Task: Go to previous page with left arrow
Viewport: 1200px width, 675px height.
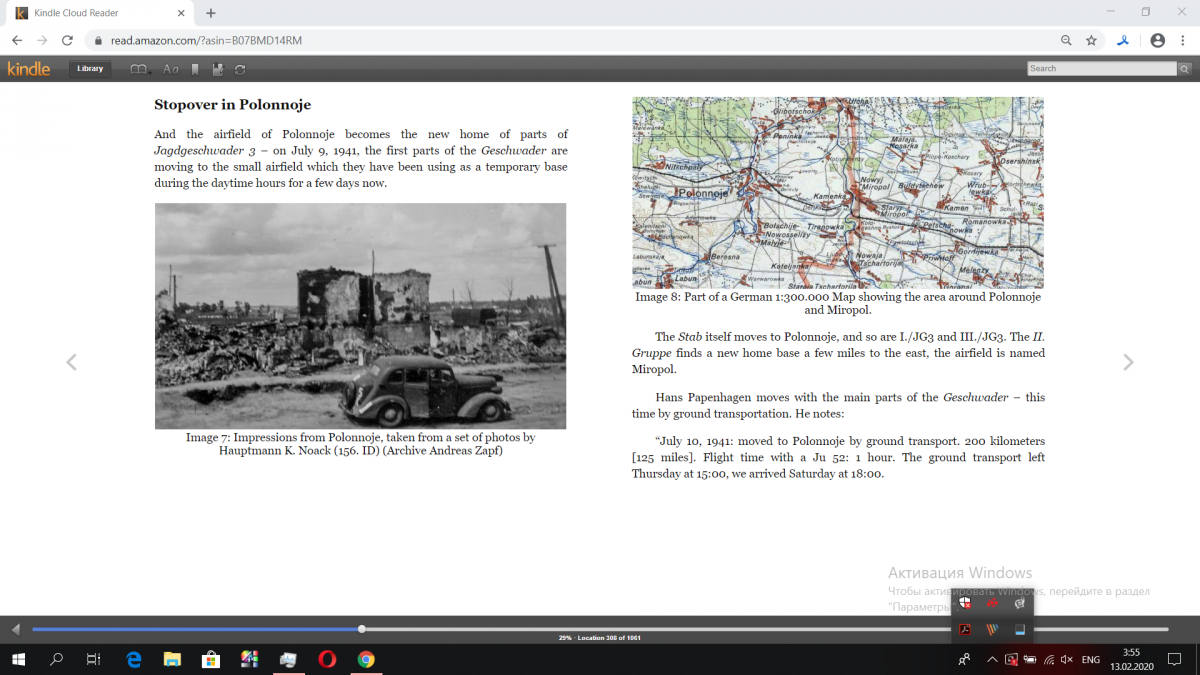Action: click(71, 362)
